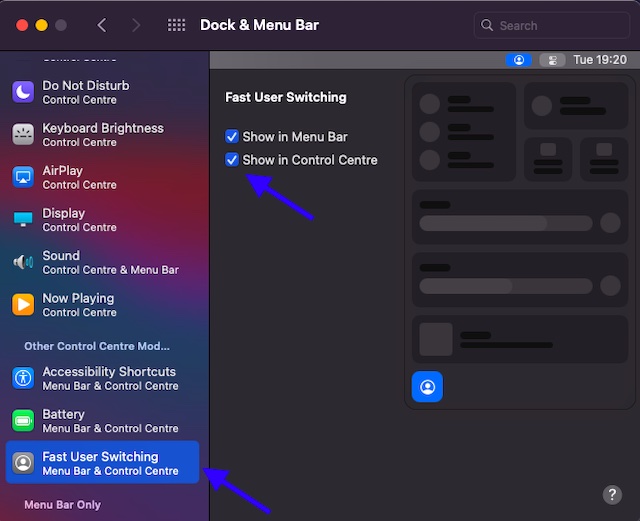640x521 pixels.
Task: Click the magnifier icon in search box
Action: tap(487, 25)
